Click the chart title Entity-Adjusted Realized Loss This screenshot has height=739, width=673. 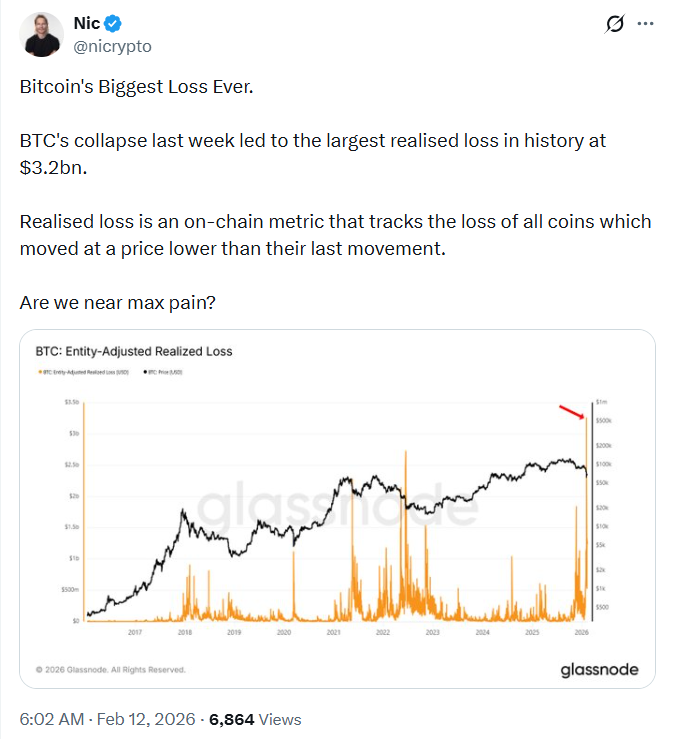click(134, 351)
